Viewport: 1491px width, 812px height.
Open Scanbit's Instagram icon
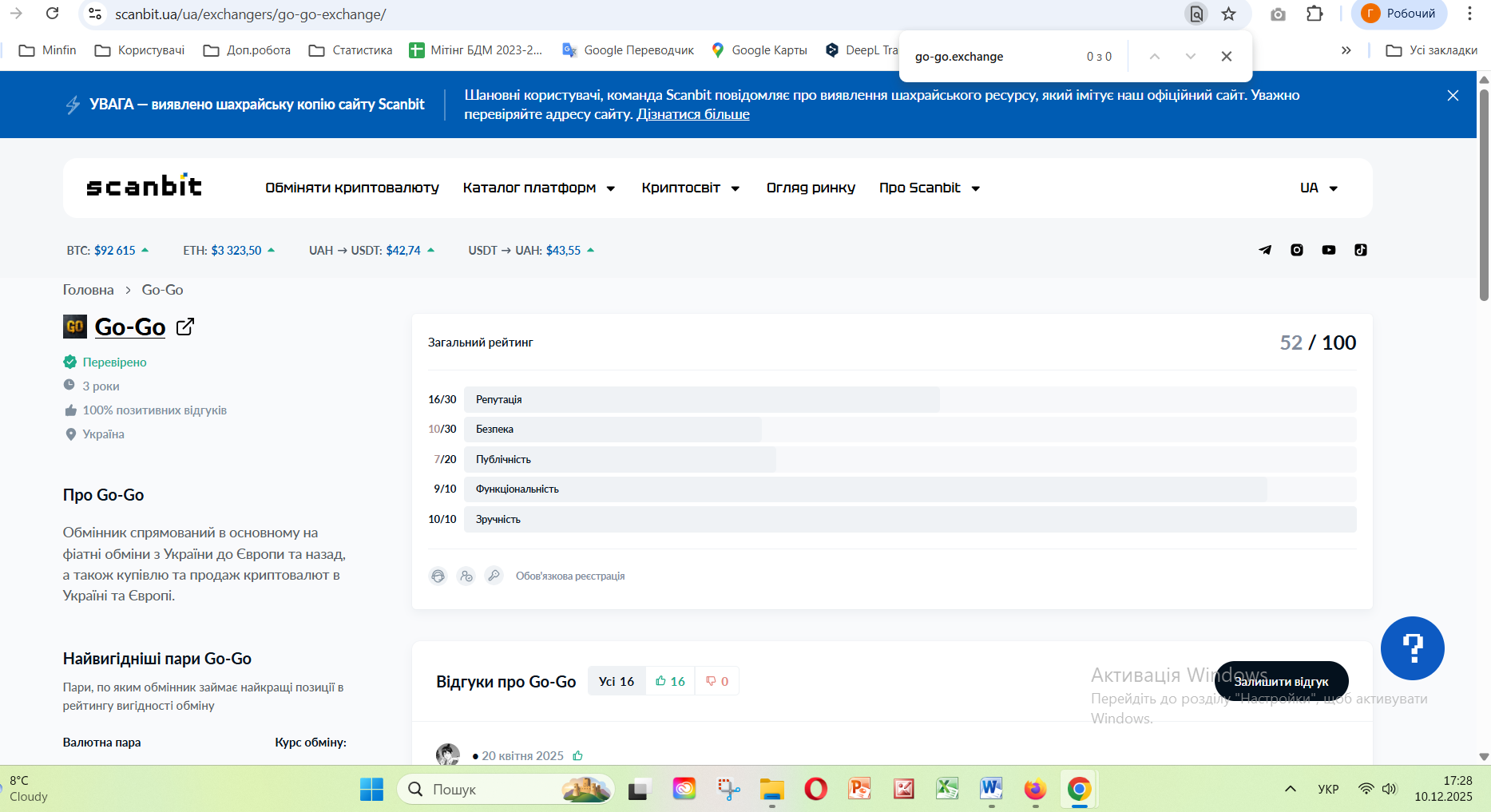coord(1297,250)
